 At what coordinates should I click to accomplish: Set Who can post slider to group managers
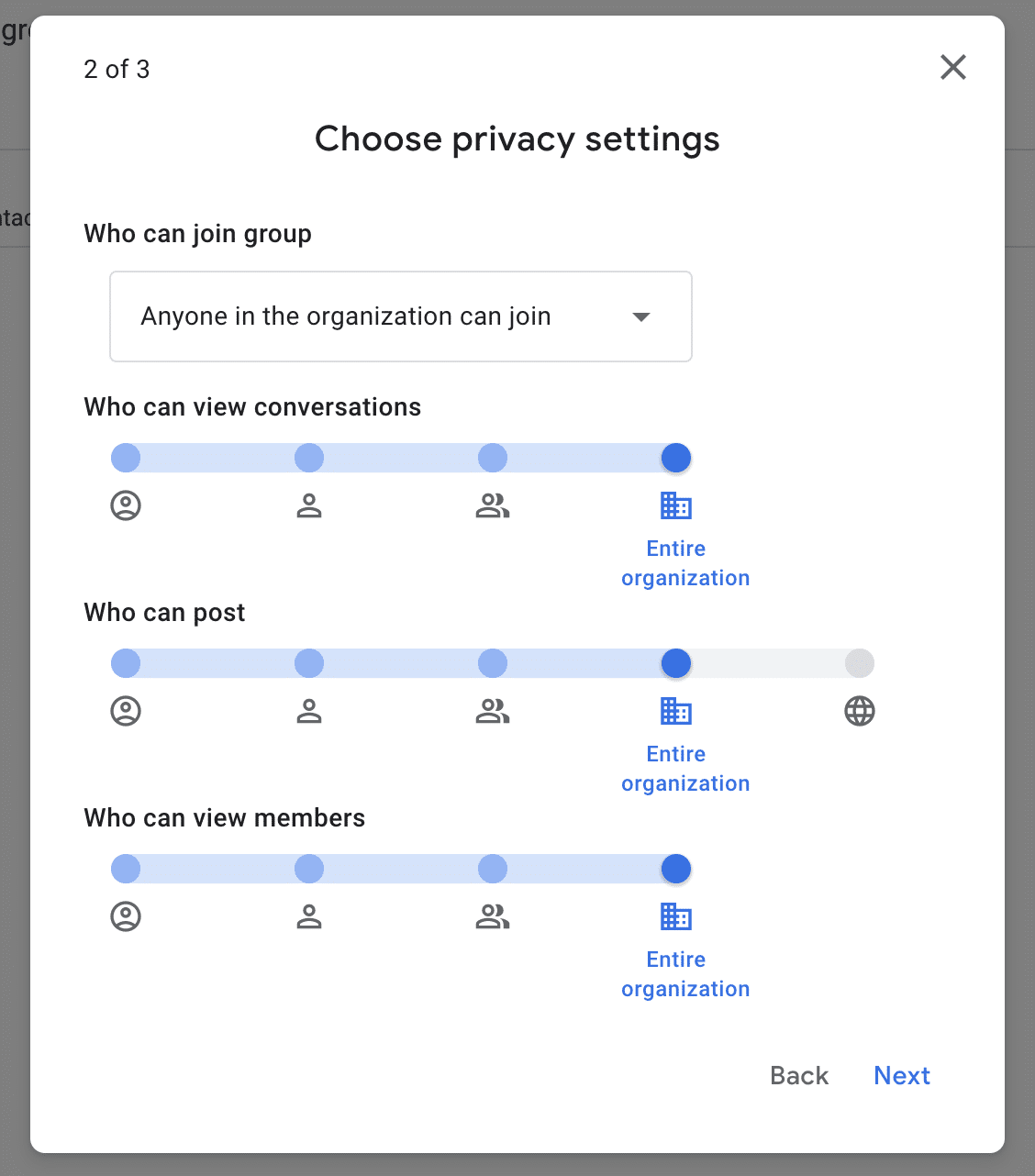[x=309, y=663]
